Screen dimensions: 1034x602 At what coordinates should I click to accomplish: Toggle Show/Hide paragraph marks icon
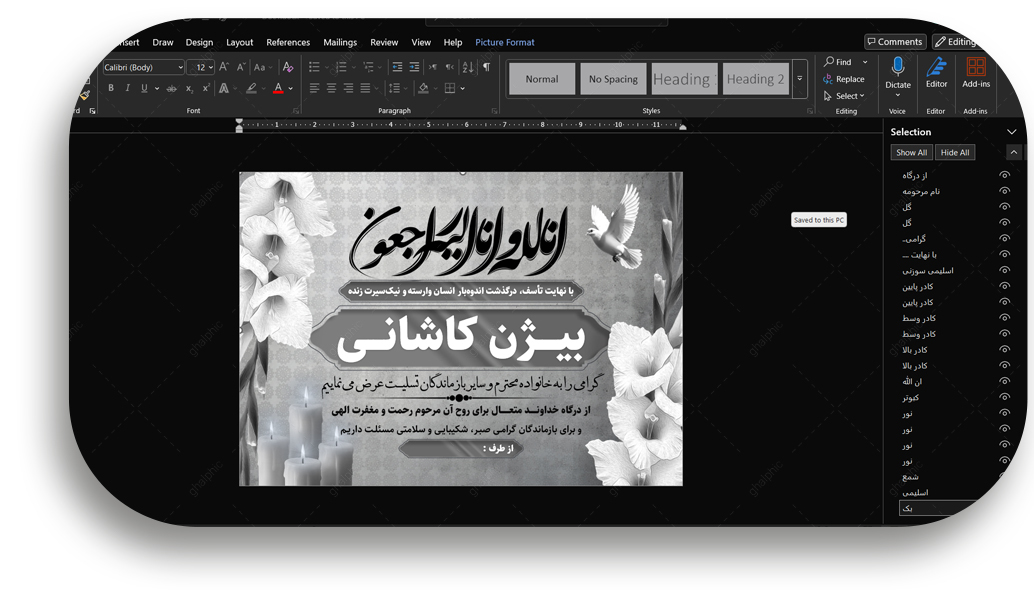tap(486, 67)
